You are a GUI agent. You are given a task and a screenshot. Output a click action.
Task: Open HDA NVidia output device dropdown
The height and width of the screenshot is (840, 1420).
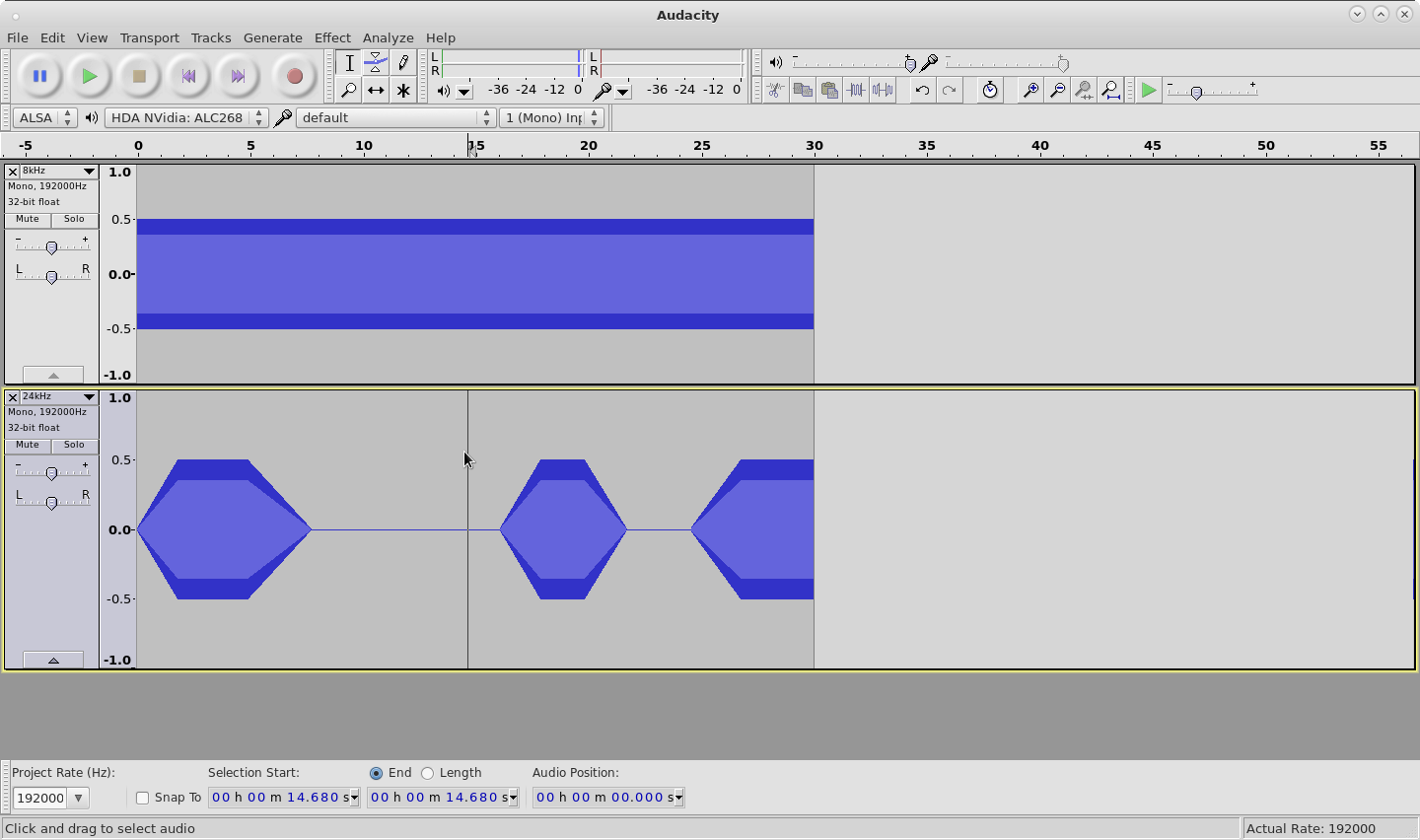(x=185, y=117)
